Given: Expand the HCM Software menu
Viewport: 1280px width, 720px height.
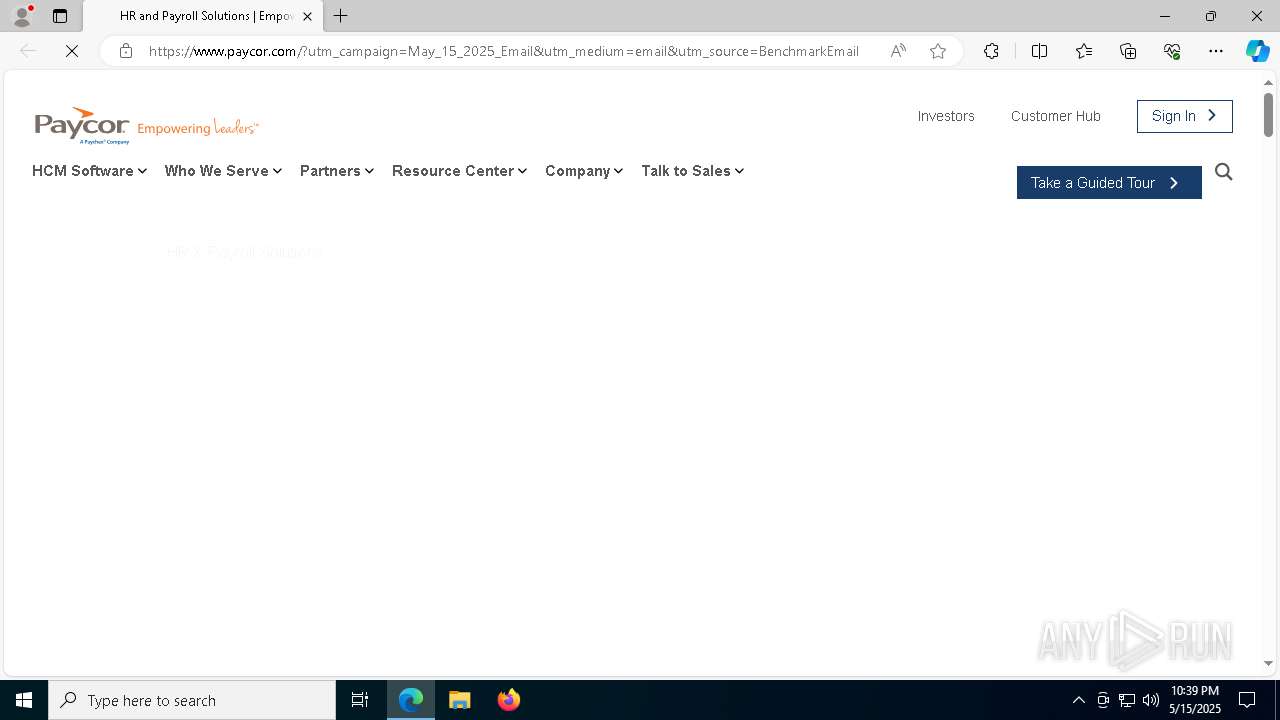Looking at the screenshot, I should tap(90, 171).
